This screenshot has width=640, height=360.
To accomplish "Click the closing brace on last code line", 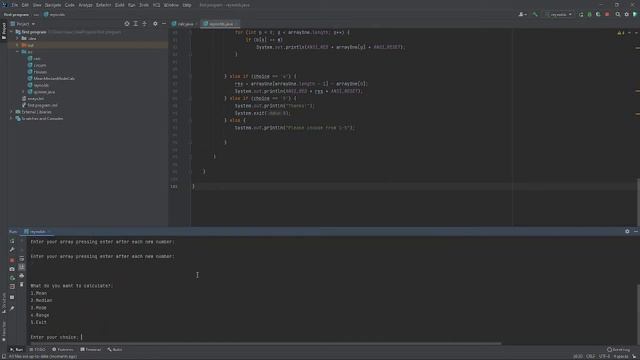I will pos(193,187).
